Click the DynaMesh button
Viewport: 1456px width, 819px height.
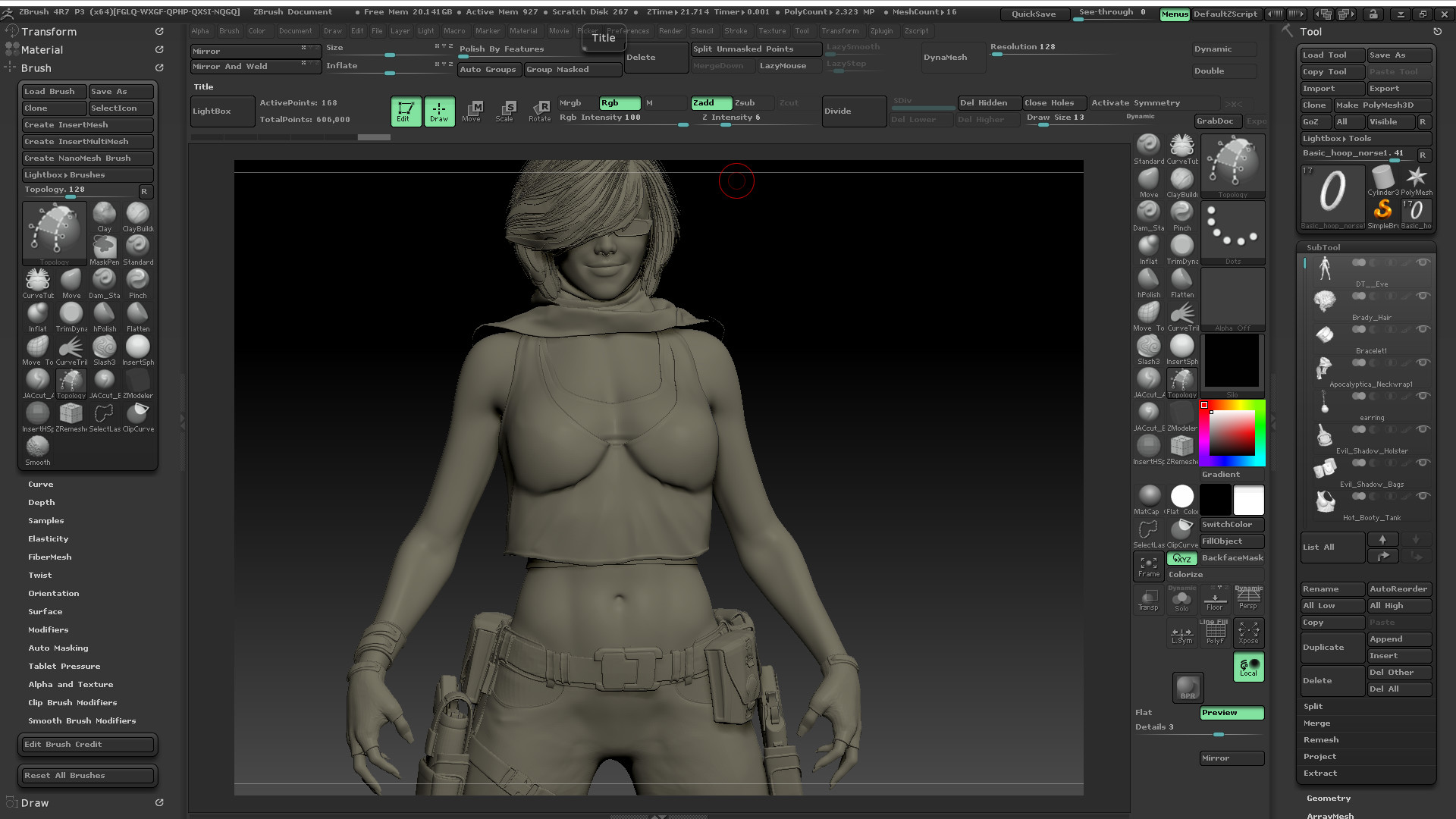[x=953, y=58]
